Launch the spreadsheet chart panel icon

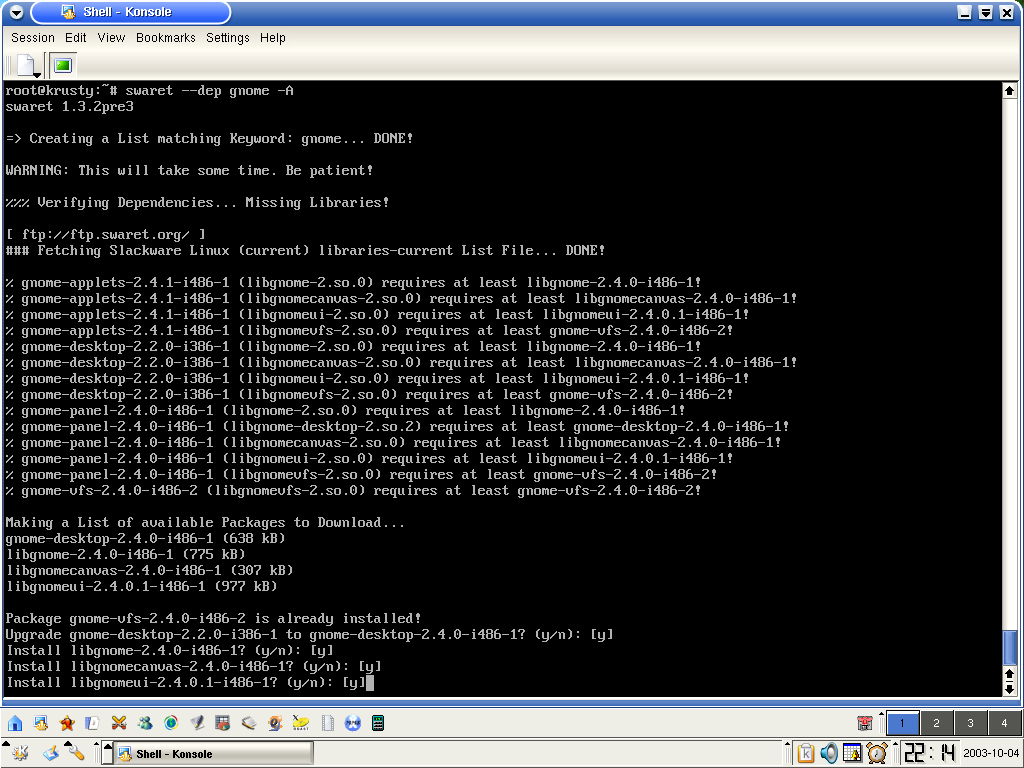pyautogui.click(x=223, y=723)
